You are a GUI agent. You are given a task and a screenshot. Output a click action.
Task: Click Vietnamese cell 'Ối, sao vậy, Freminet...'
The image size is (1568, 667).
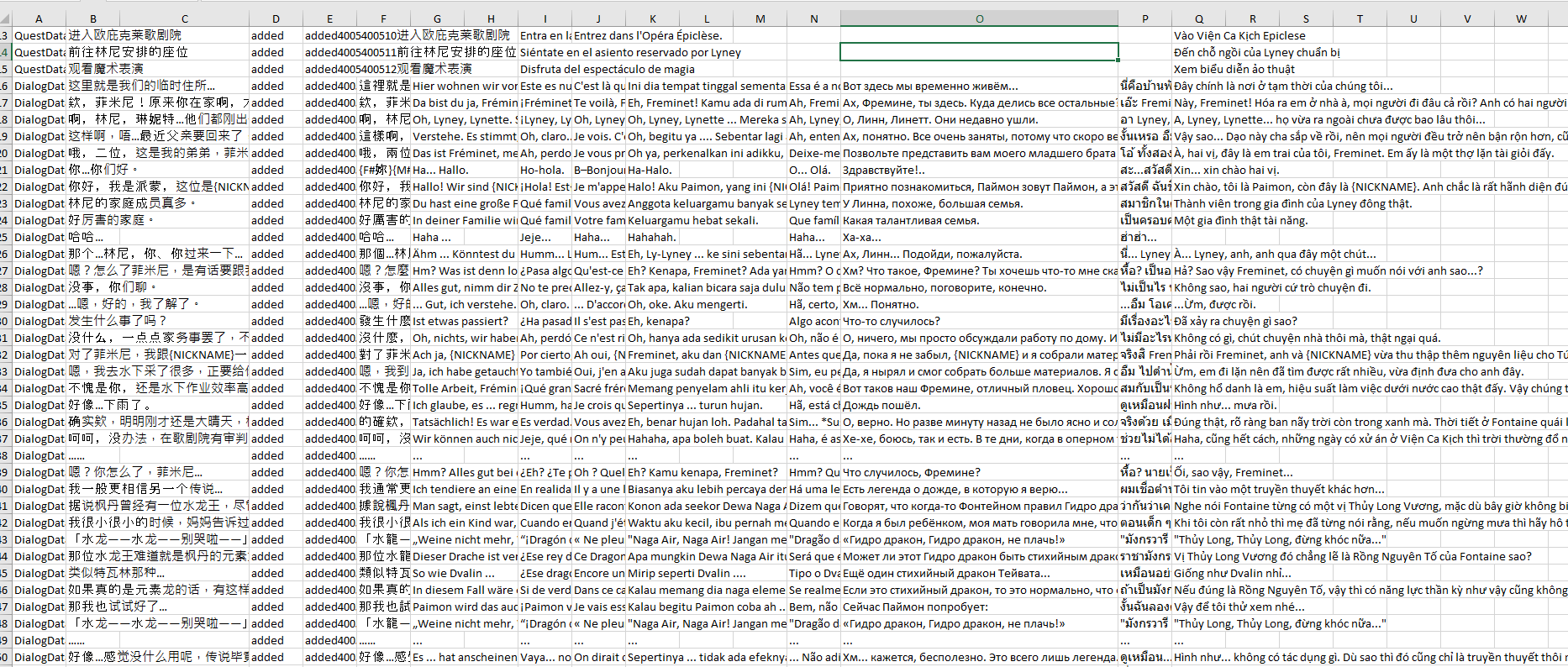click(x=1234, y=472)
